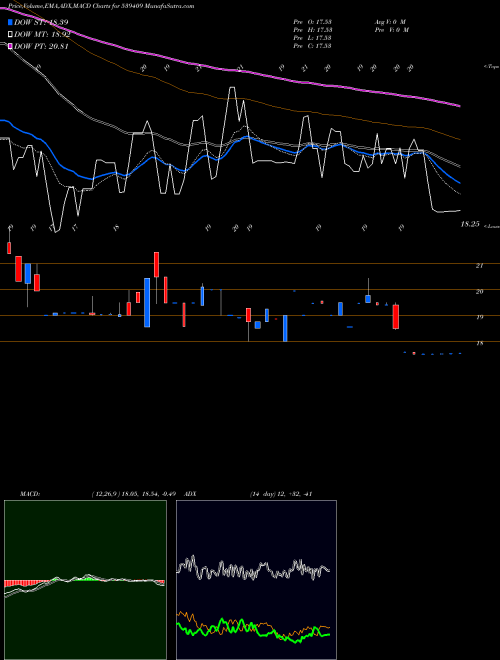The height and width of the screenshot is (660, 500).
Task: Select the DOW PT: 20.81 legend label
Action: [41, 46]
